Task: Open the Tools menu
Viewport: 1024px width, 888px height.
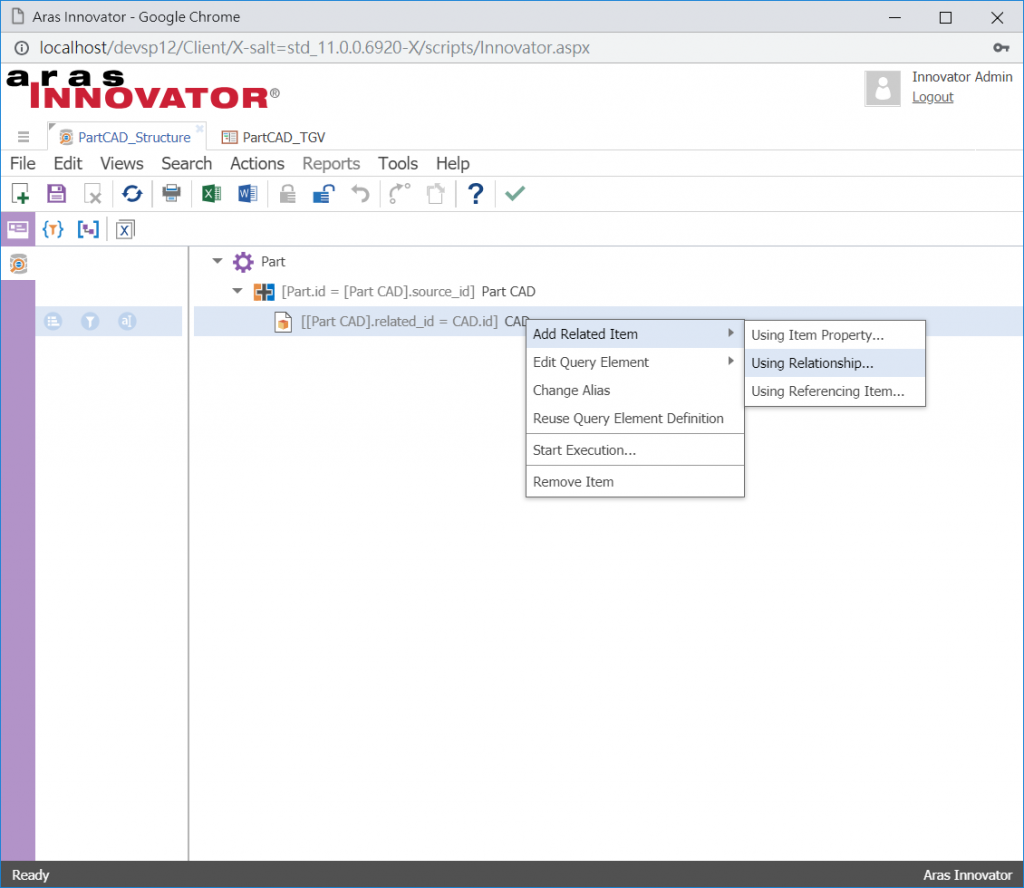Action: 398,163
